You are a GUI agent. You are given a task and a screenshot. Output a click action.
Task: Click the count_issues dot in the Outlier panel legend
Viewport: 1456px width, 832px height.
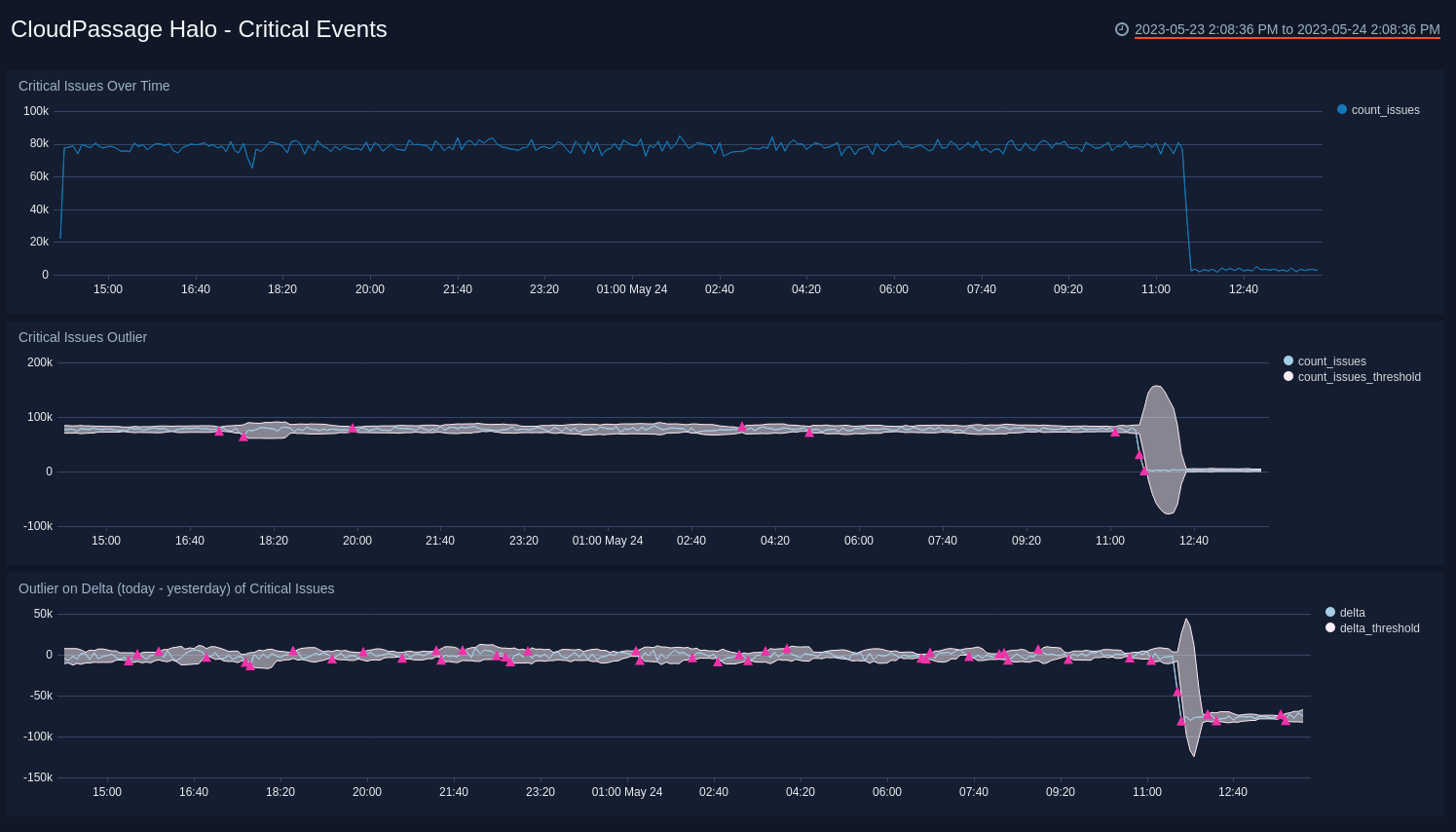(1288, 360)
